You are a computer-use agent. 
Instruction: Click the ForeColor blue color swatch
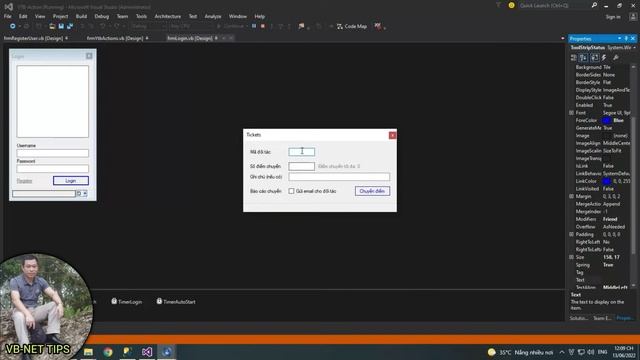point(607,120)
